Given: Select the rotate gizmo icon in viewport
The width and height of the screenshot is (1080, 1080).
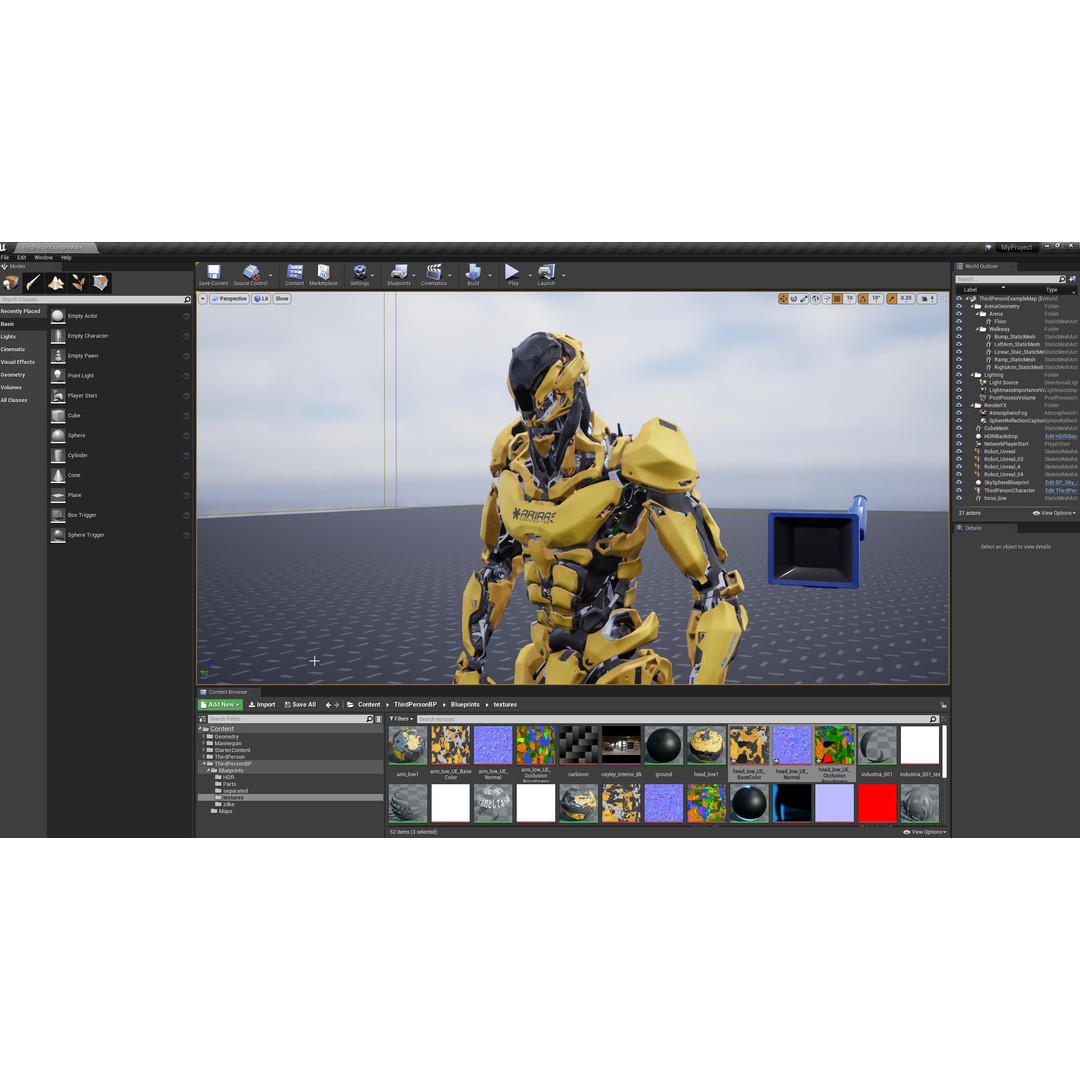Looking at the screenshot, I should point(793,299).
